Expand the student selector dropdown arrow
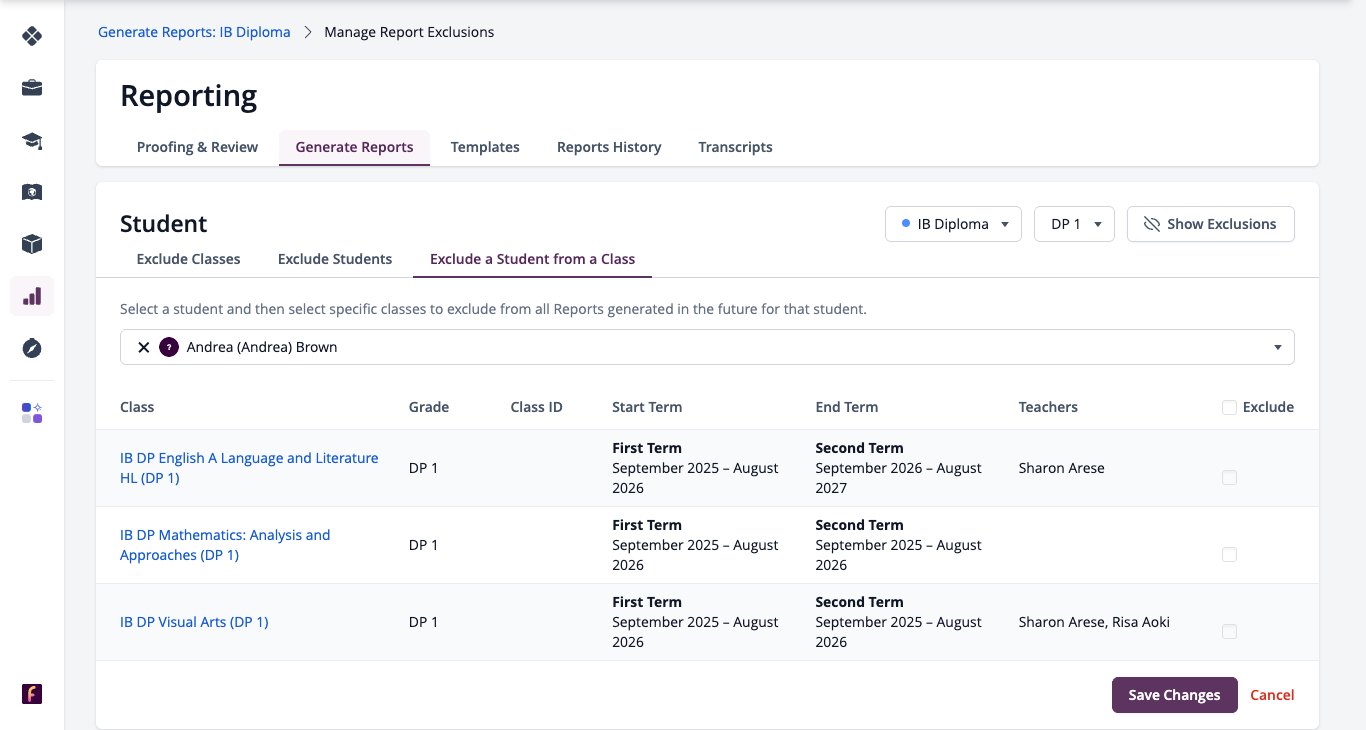The image size is (1366, 730). (1277, 347)
